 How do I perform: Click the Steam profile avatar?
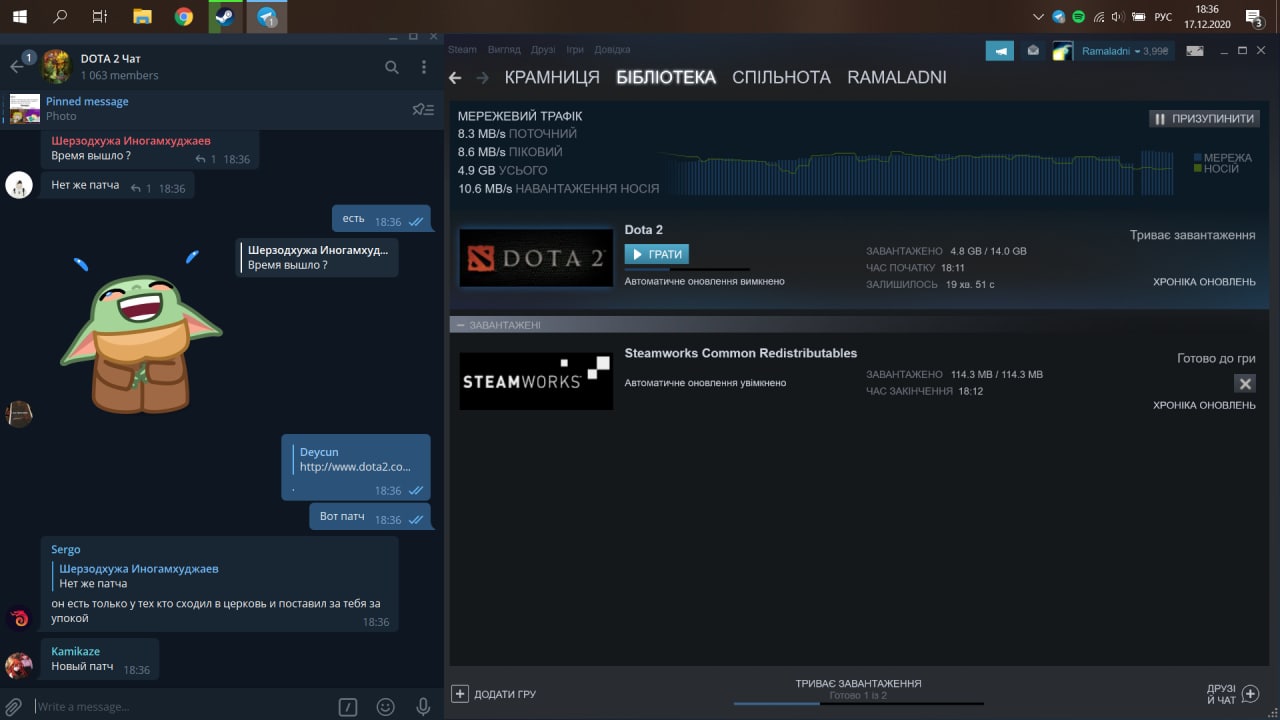coord(1063,51)
